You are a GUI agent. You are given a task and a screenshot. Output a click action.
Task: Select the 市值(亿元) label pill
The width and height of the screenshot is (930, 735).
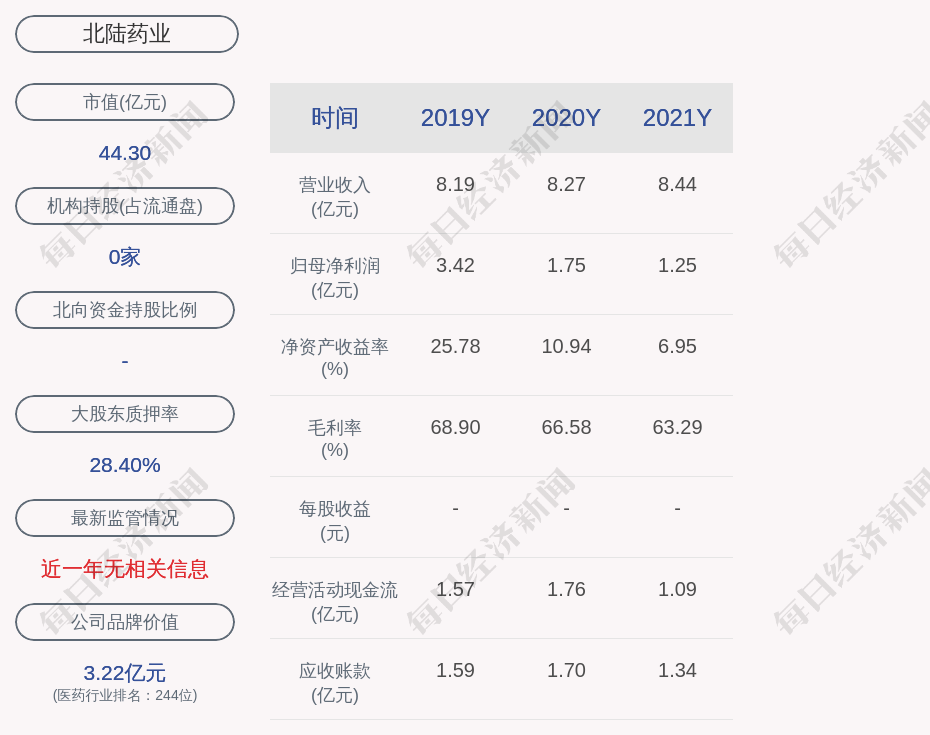point(125,102)
